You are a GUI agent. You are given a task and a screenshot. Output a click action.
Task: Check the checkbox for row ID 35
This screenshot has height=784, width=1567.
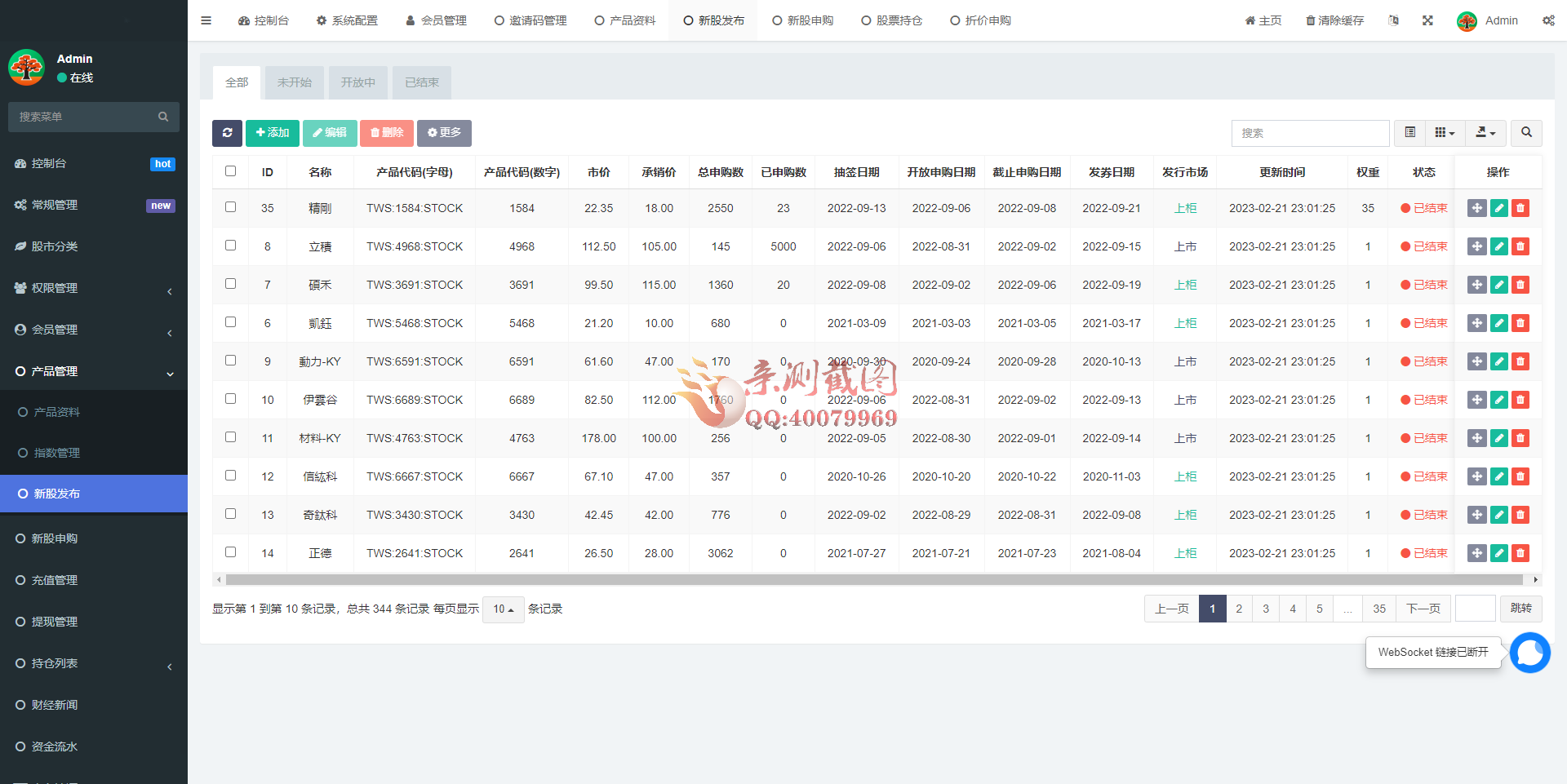pos(230,206)
